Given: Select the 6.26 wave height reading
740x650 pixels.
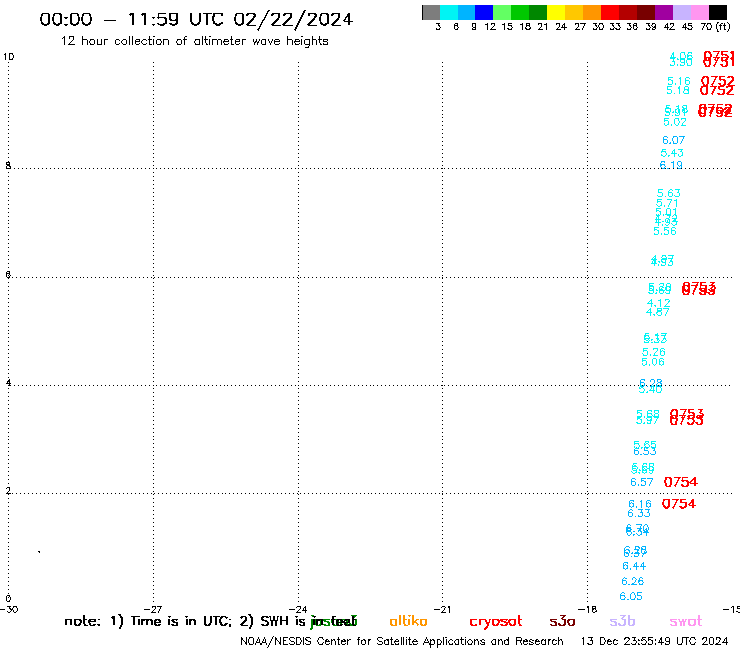Looking at the screenshot, I should (x=632, y=581).
